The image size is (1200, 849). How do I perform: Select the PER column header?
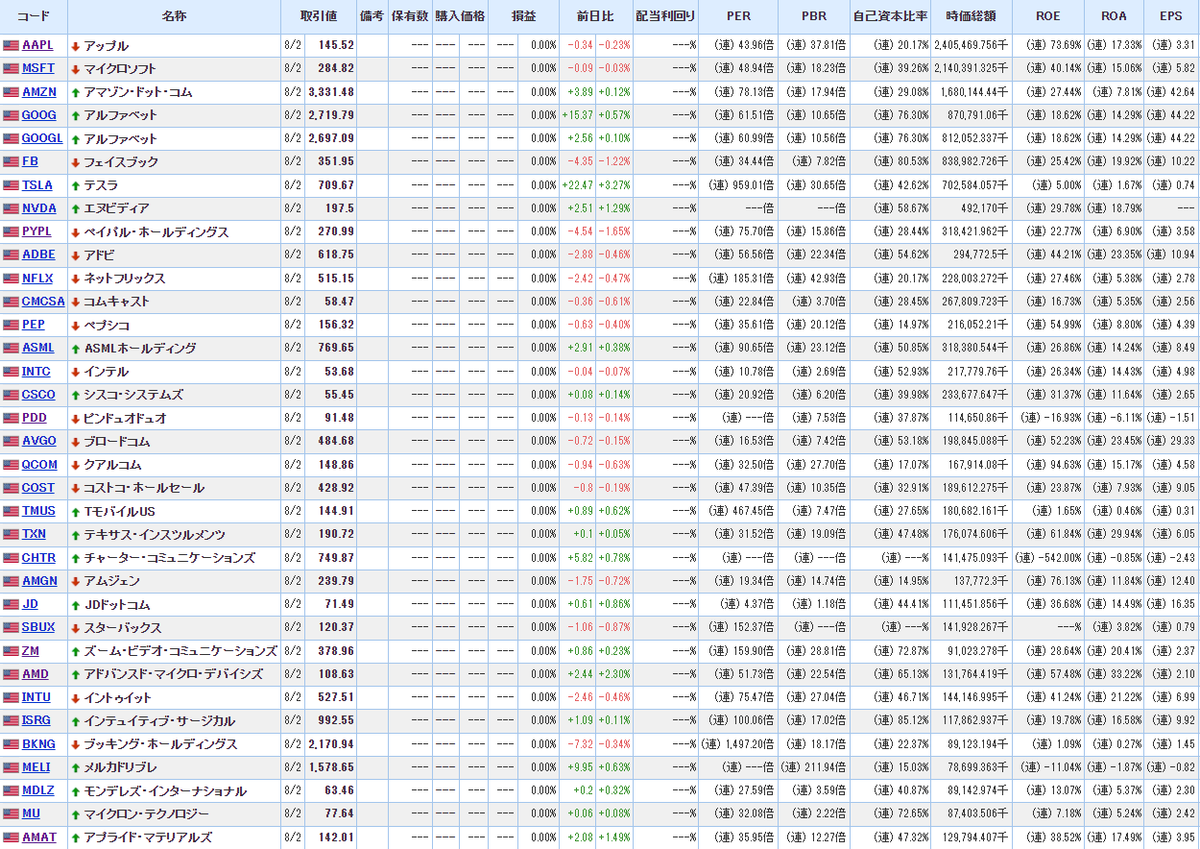[738, 17]
